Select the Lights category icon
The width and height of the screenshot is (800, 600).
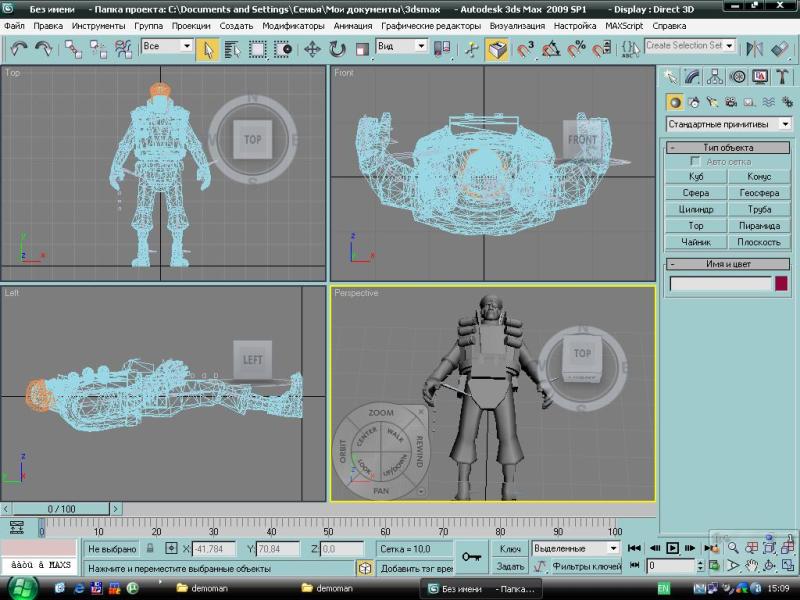[x=710, y=101]
